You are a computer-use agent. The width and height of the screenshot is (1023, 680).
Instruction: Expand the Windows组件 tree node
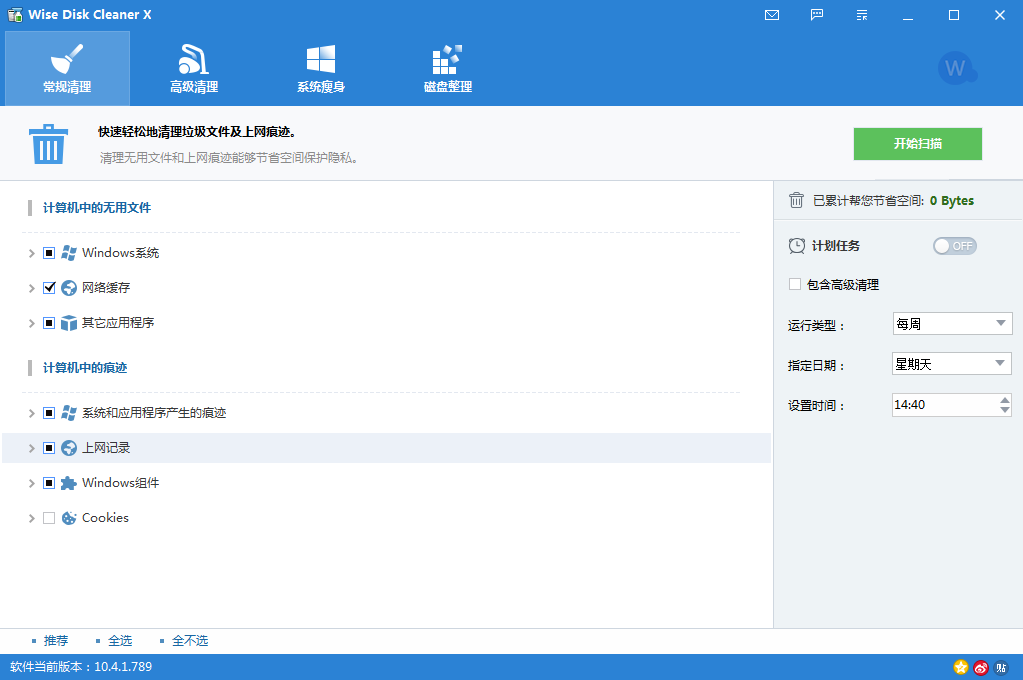point(31,483)
